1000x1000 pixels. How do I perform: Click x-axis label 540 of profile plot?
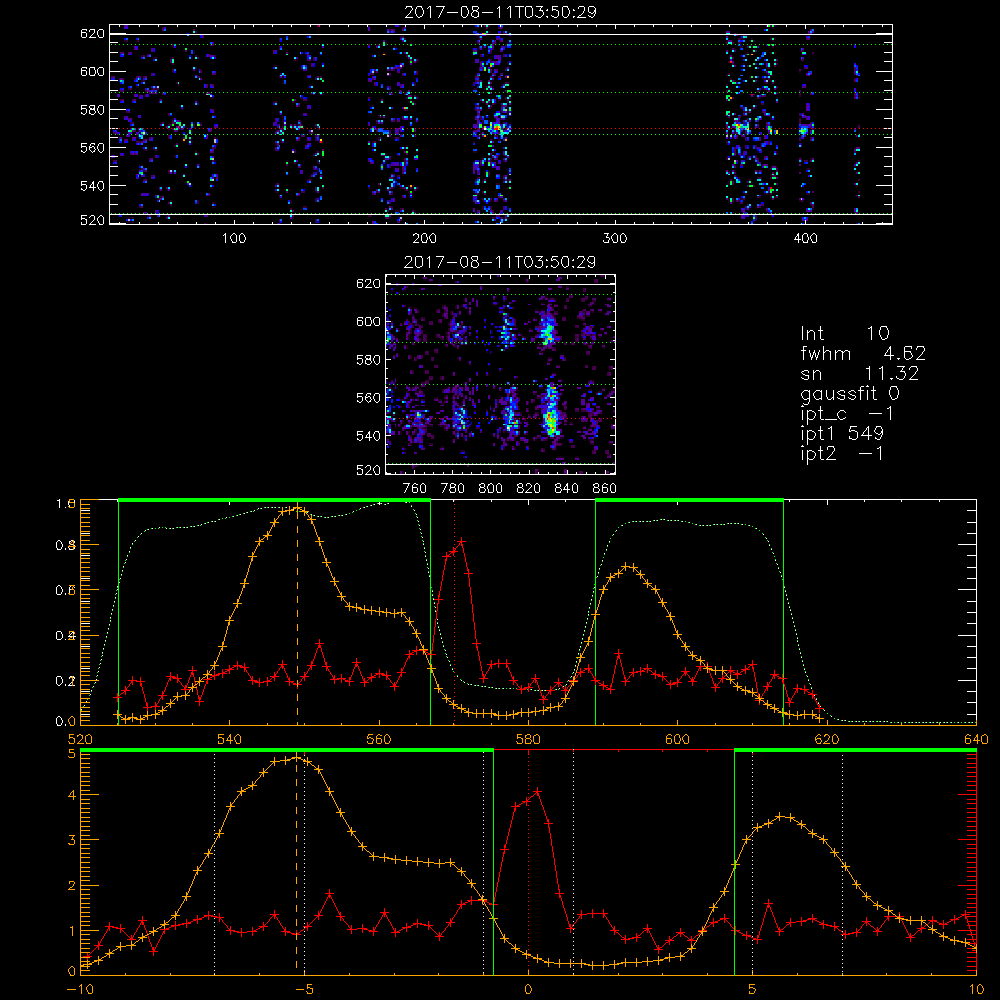pos(229,739)
